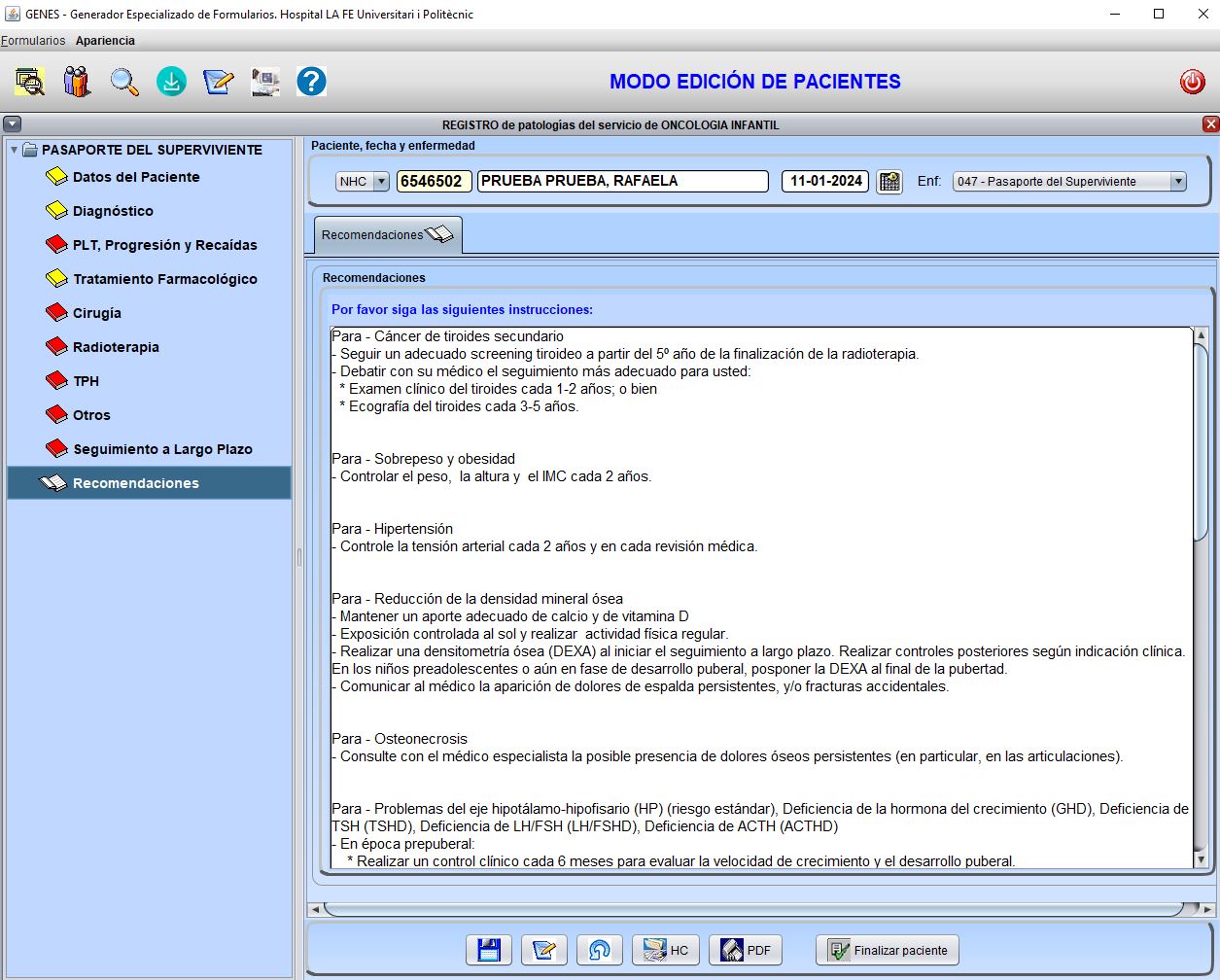Select Tratamiento Farmacológico in the sidebar

click(x=164, y=279)
